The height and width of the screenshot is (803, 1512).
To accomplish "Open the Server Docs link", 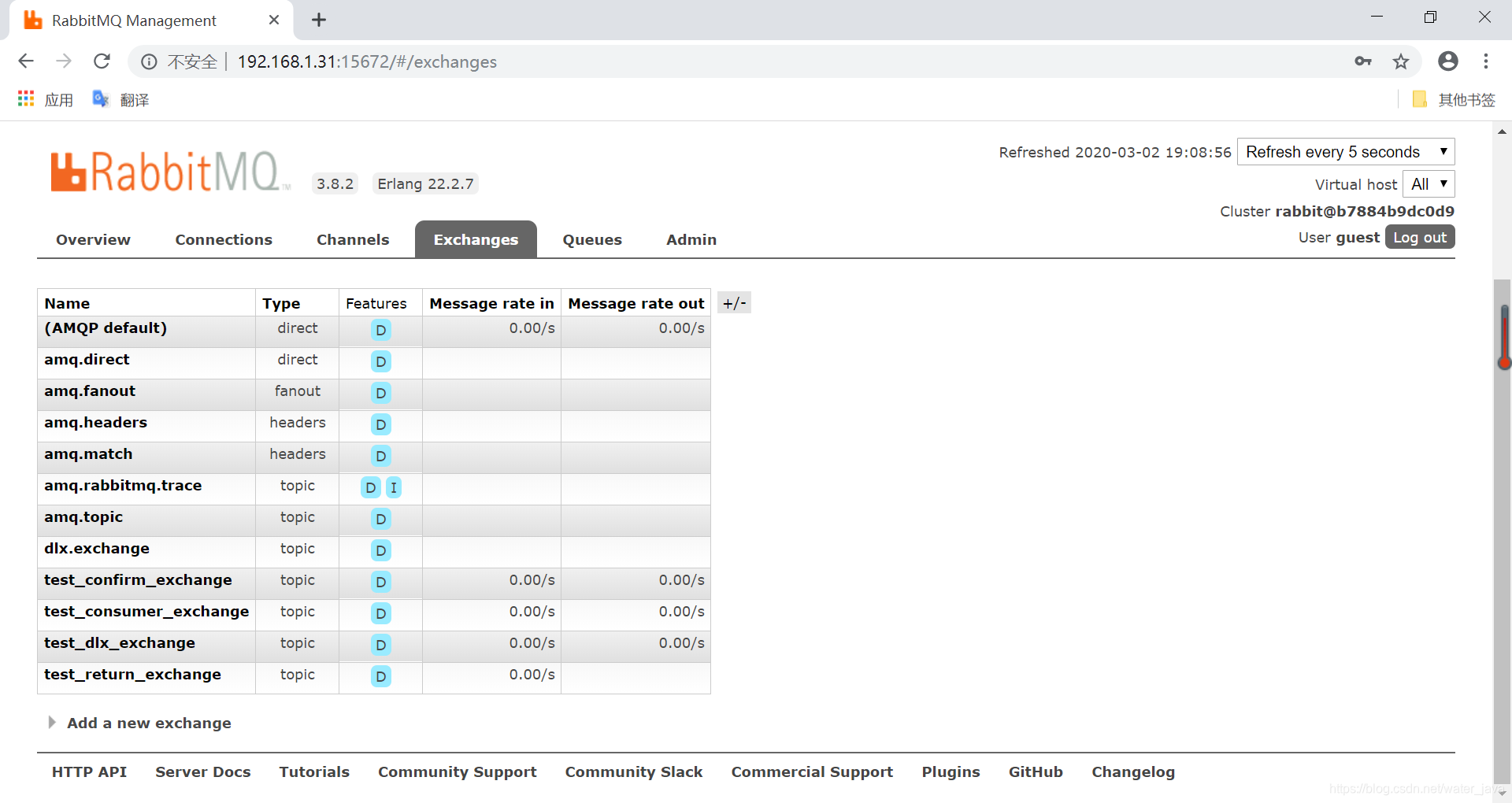I will click(x=203, y=772).
